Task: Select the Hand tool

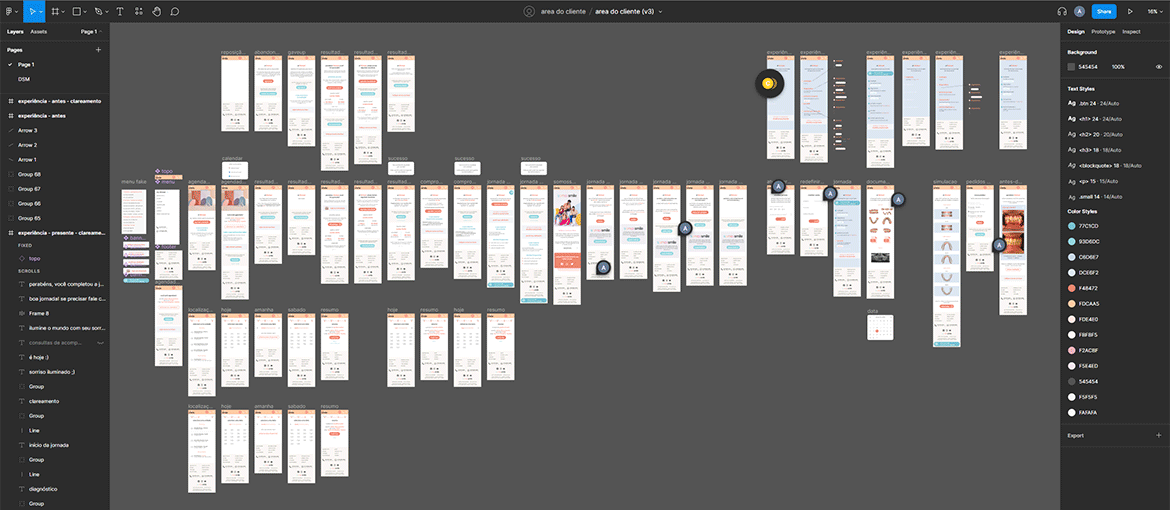Action: [156, 11]
